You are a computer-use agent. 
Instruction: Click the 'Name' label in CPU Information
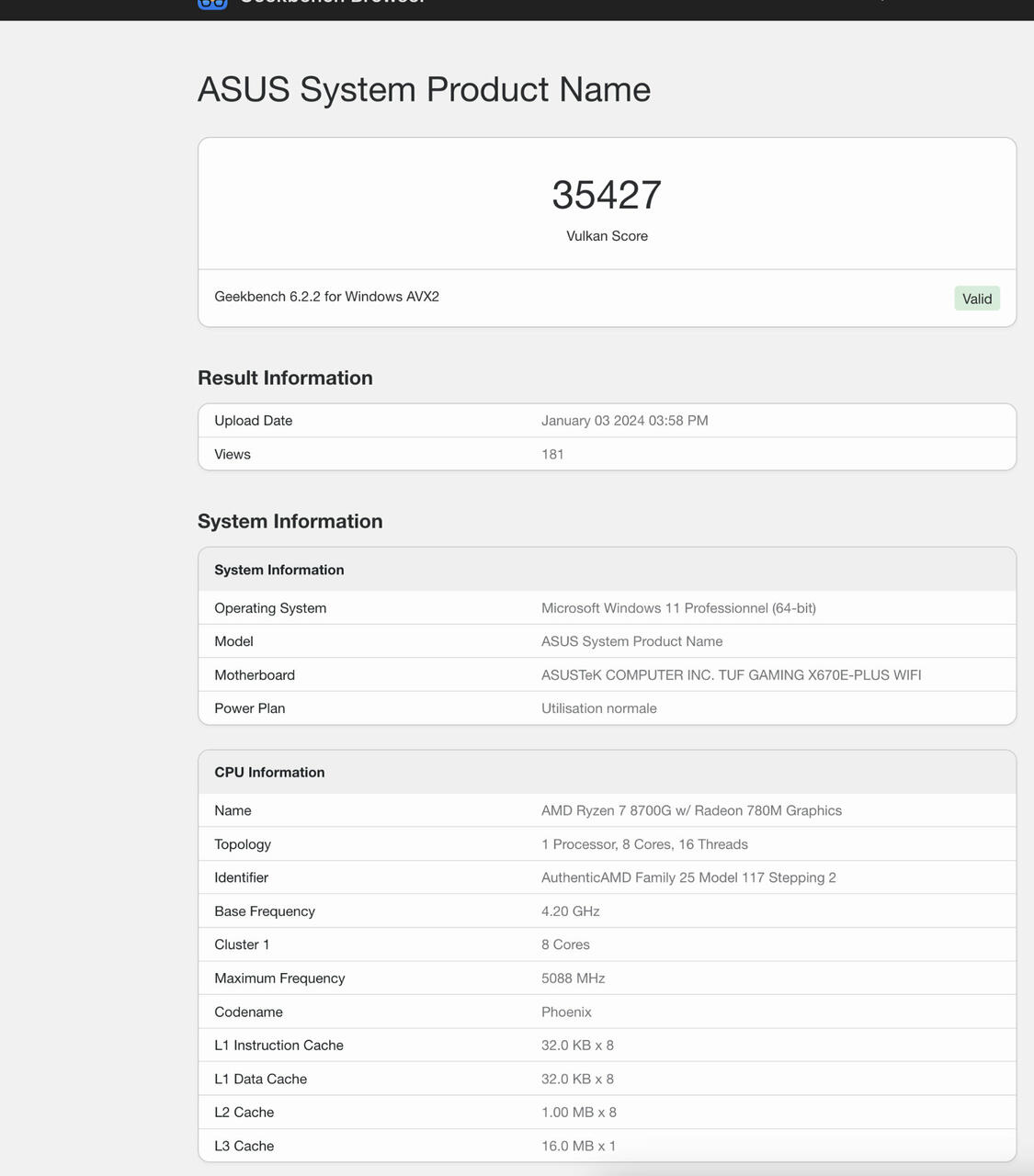click(233, 810)
